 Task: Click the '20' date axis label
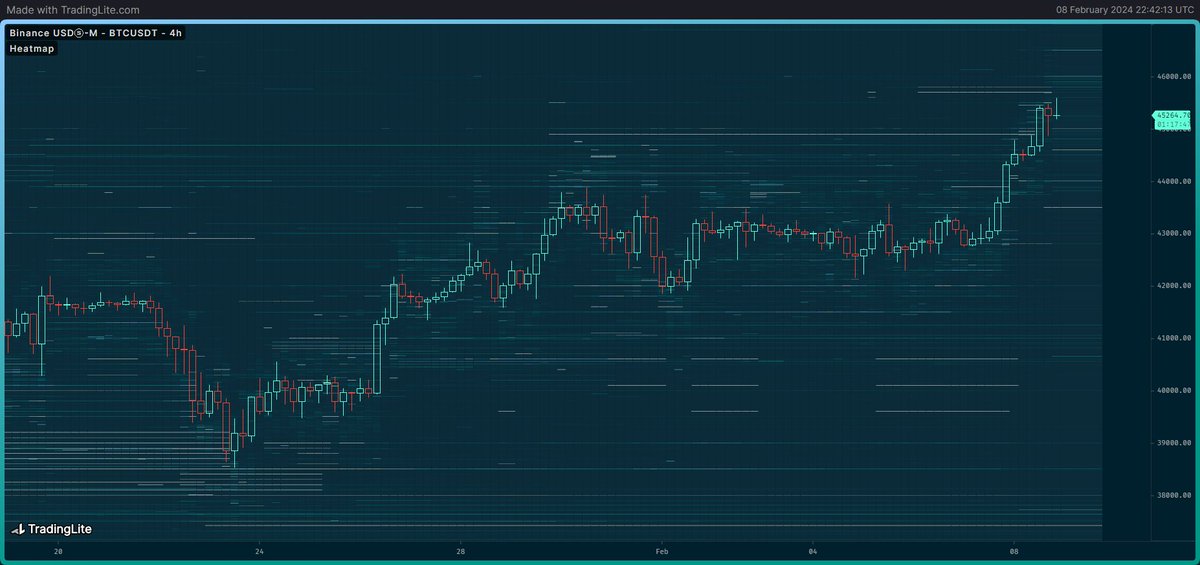point(58,551)
